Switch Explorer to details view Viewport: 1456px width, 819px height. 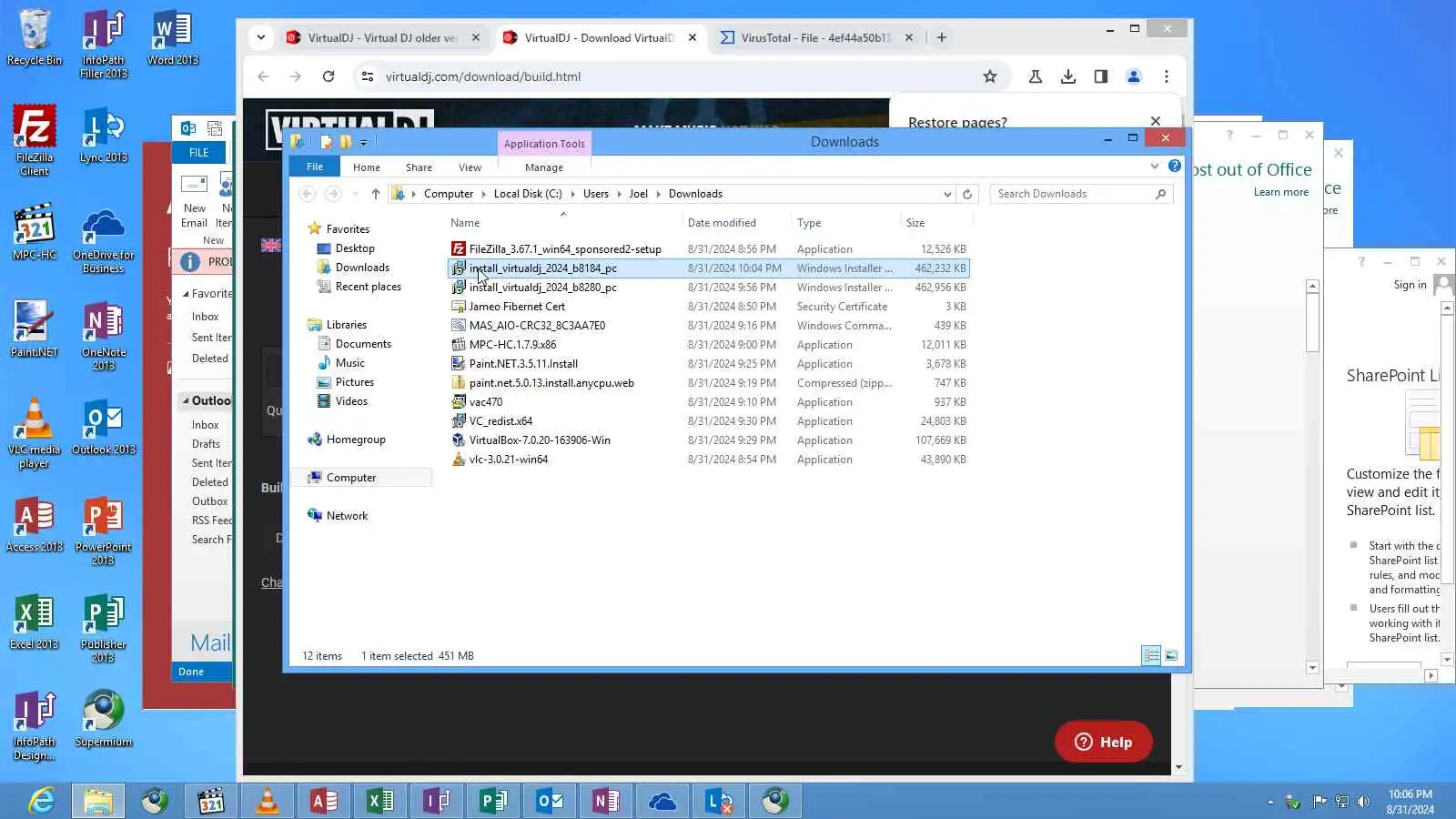tap(1151, 655)
